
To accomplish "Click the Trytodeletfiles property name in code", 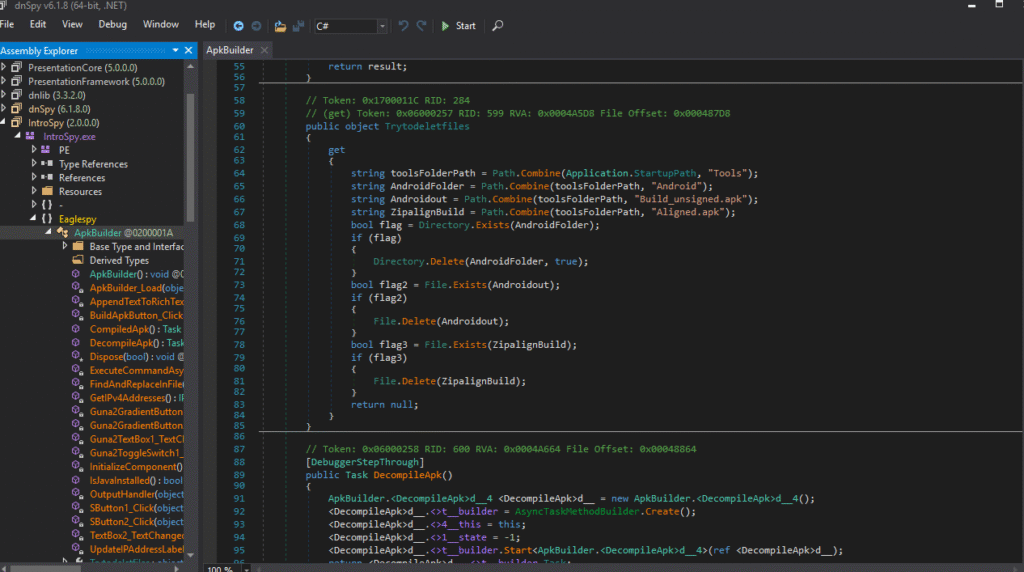I will pos(426,126).
